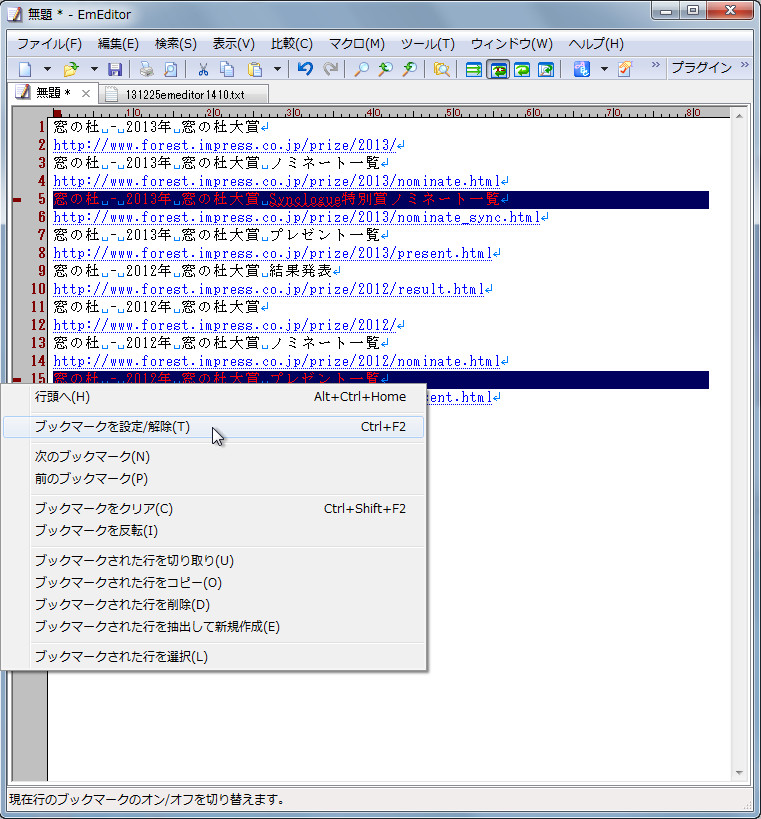This screenshot has width=761, height=819.
Task: Click the Redo icon
Action: 330,69
